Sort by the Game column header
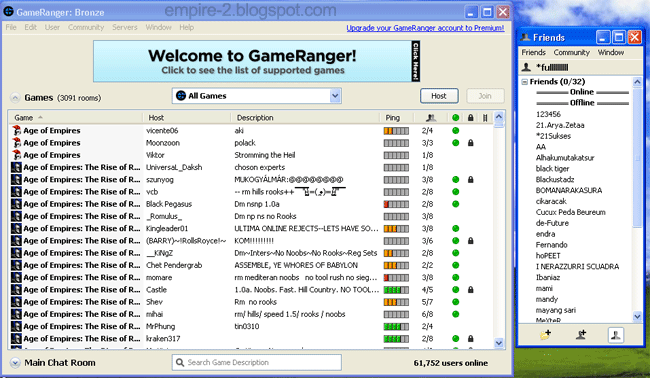The height and width of the screenshot is (378, 650). 76,118
